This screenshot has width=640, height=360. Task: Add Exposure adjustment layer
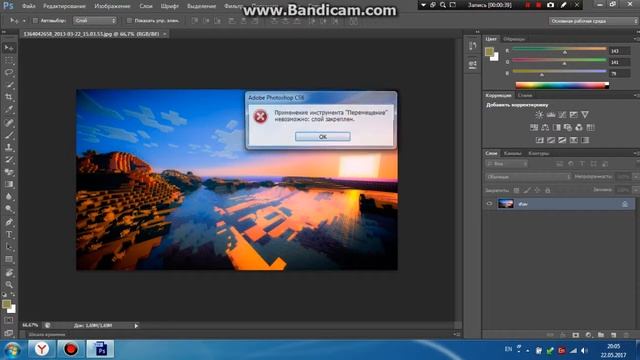(x=573, y=115)
